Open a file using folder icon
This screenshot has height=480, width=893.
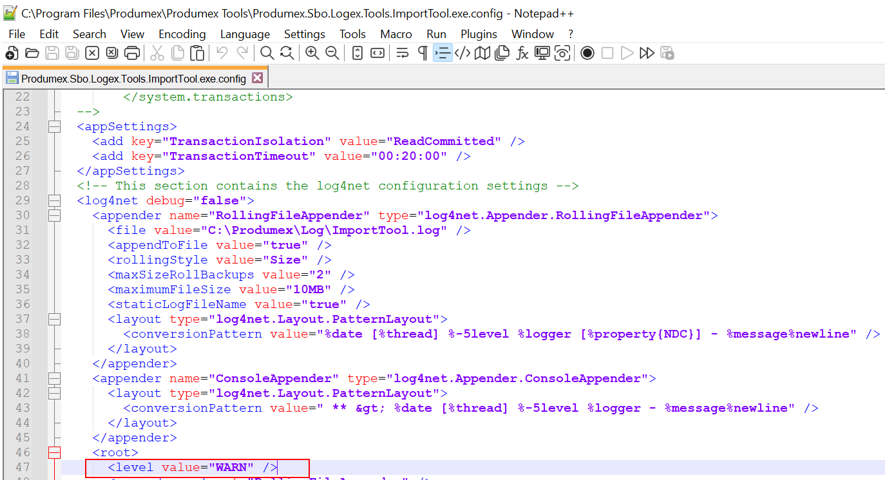coord(32,54)
